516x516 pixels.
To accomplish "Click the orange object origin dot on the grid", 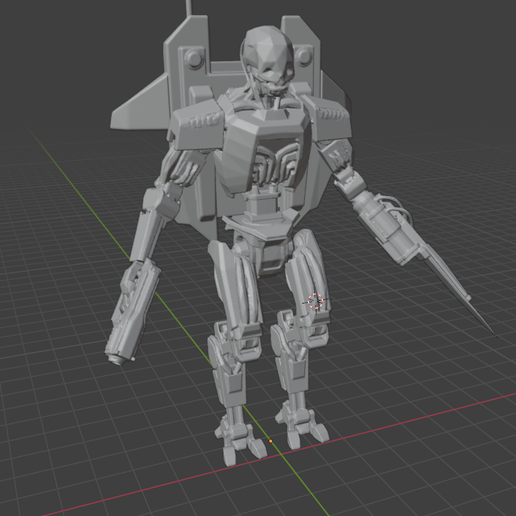I will click(x=271, y=441).
